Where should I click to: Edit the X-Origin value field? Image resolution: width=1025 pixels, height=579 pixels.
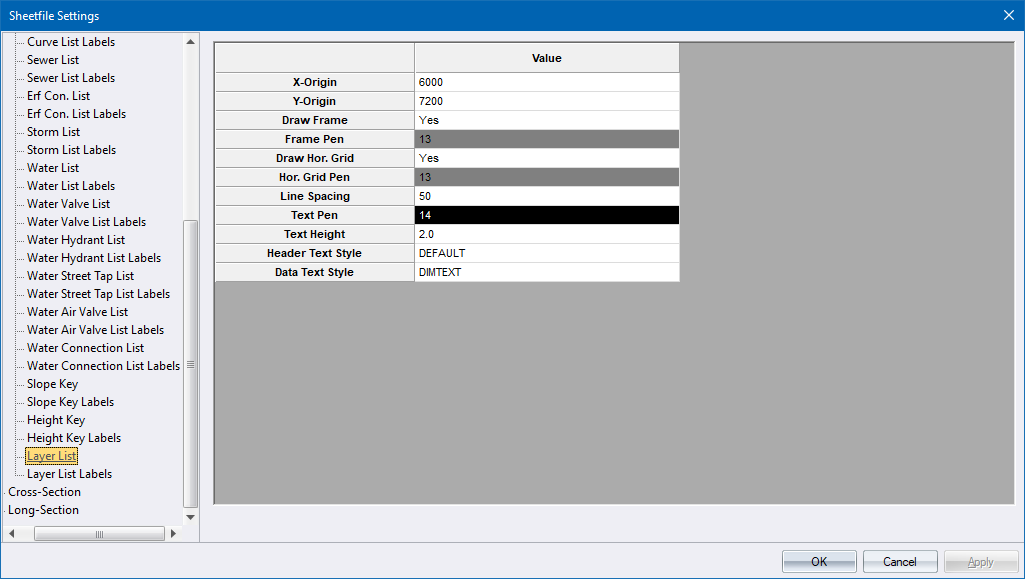click(x=546, y=82)
